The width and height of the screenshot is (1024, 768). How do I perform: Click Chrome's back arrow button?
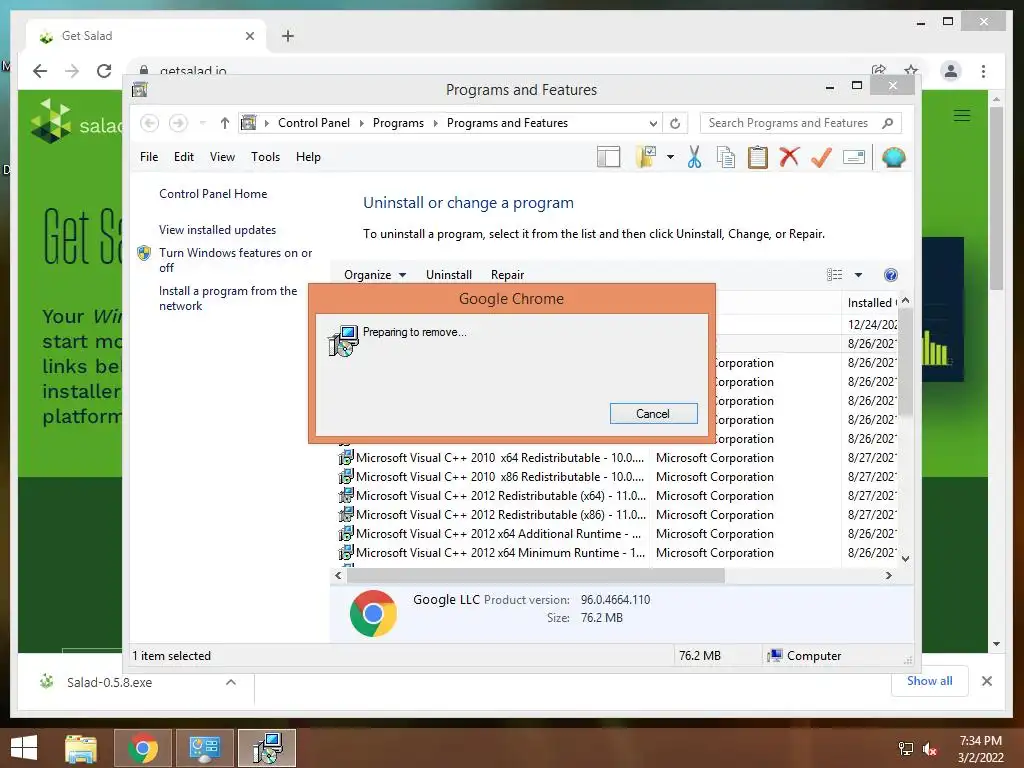[x=40, y=71]
